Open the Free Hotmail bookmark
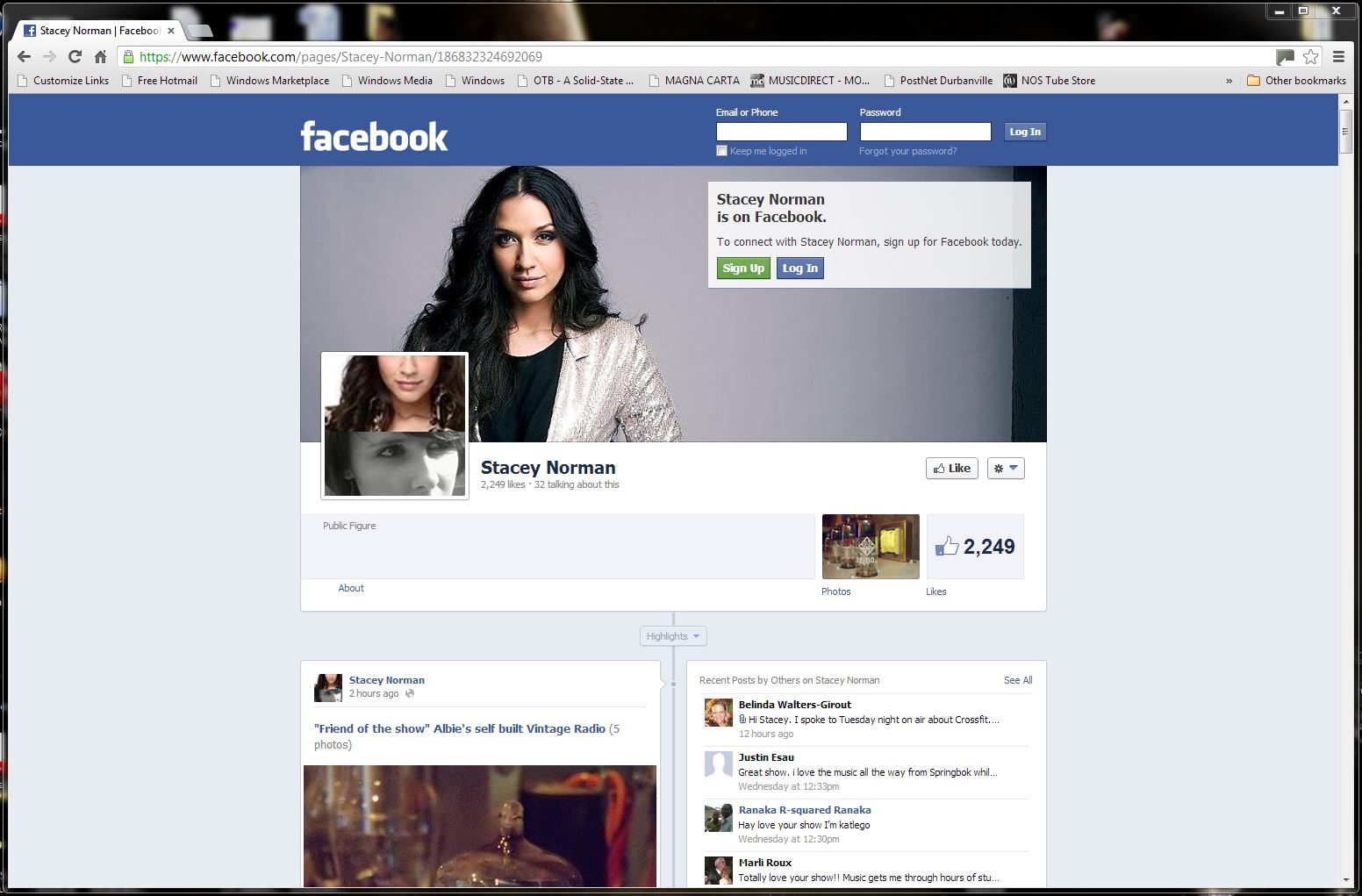1362x896 pixels. point(160,80)
